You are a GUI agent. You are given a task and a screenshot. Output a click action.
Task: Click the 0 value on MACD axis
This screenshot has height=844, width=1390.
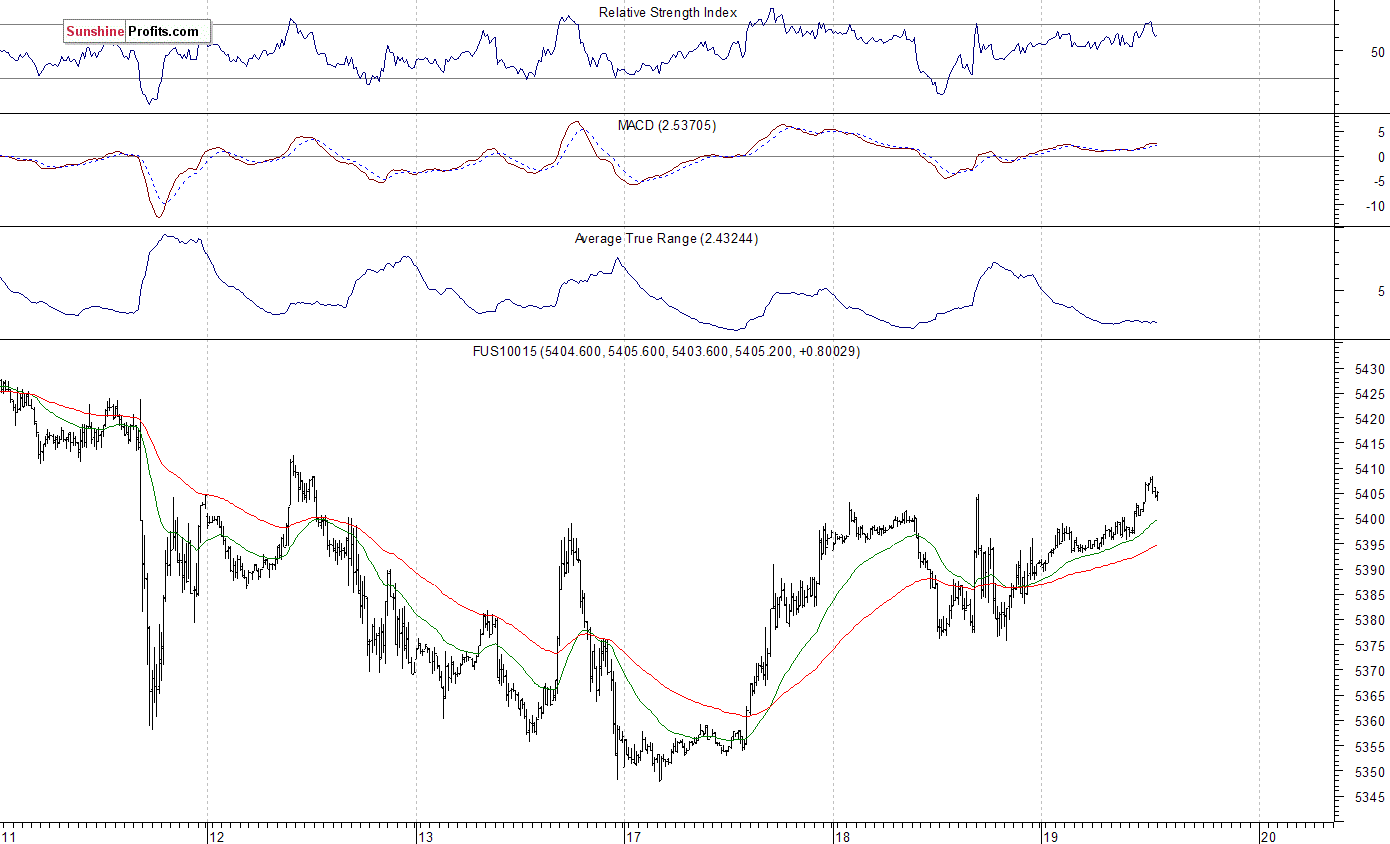pos(1381,157)
